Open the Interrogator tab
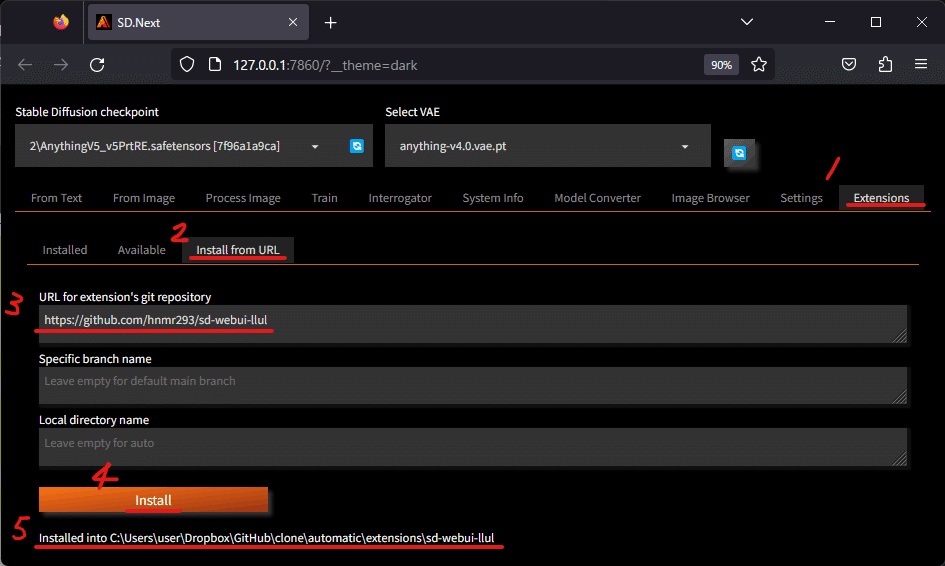 400,198
